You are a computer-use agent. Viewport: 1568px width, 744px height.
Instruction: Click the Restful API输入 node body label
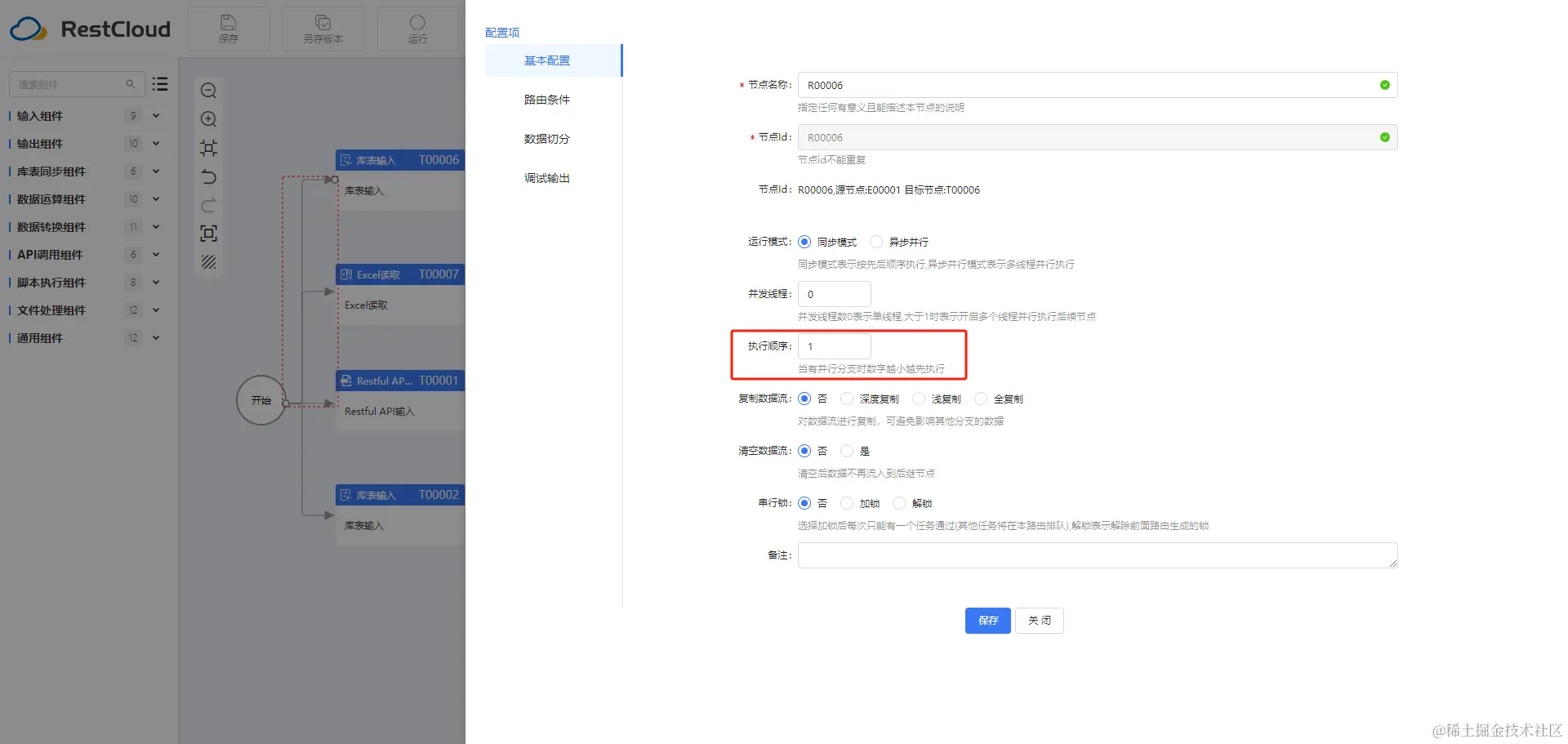click(x=380, y=412)
